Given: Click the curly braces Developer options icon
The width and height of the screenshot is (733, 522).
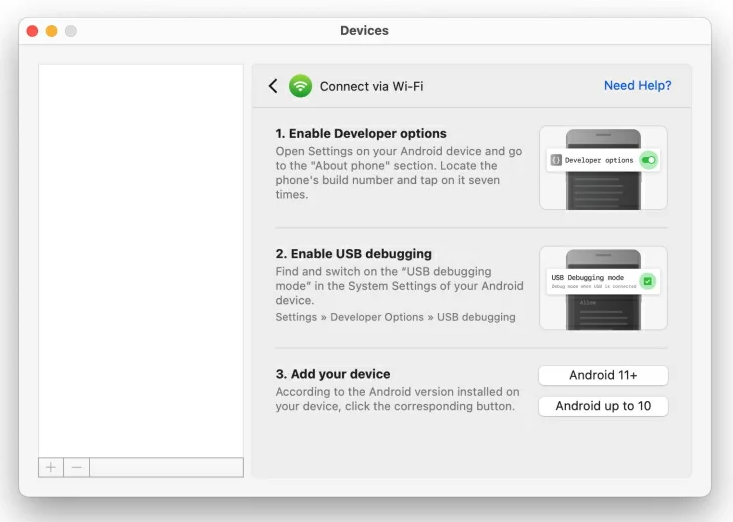Looking at the screenshot, I should coord(556,160).
